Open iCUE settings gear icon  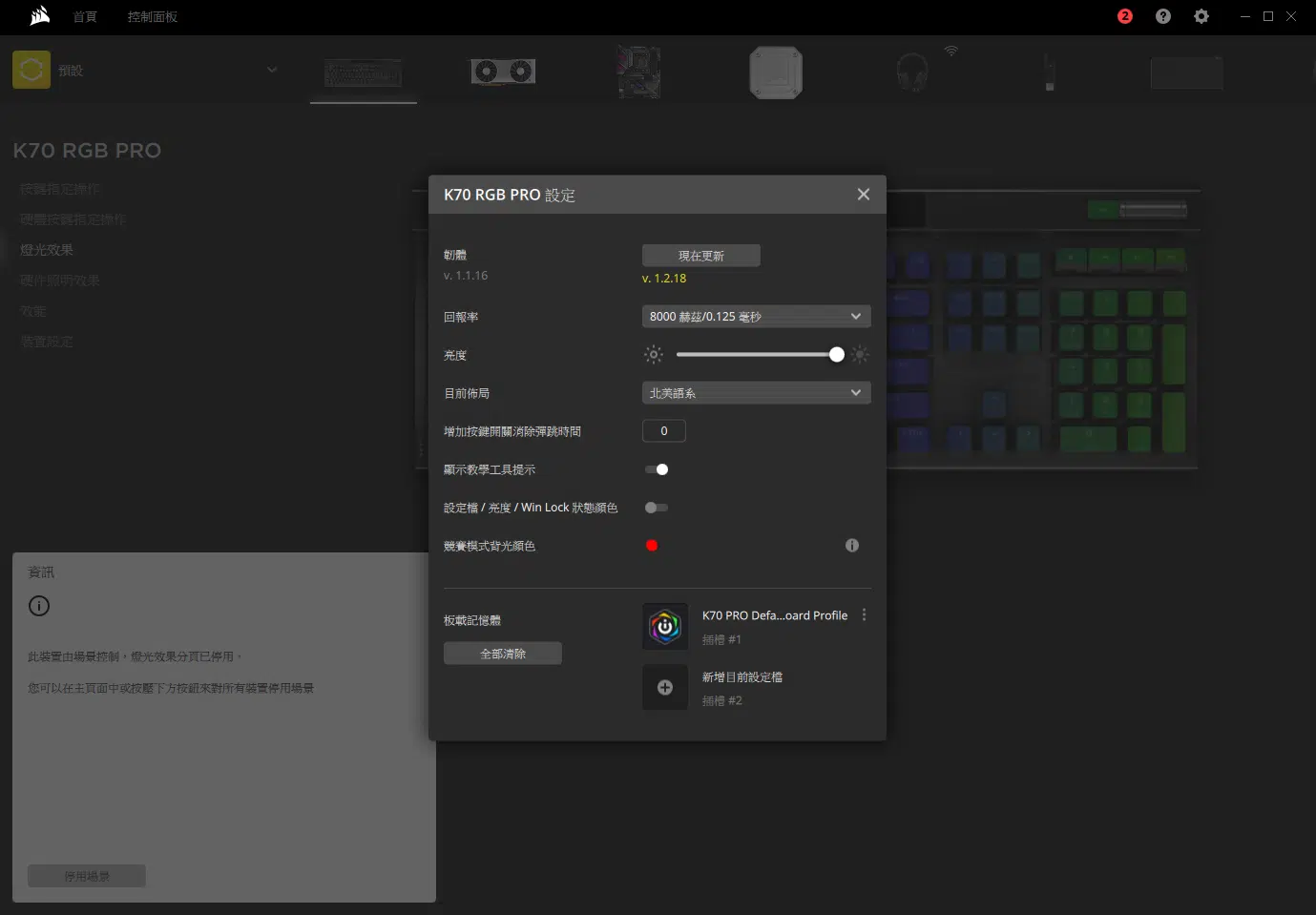click(1201, 16)
